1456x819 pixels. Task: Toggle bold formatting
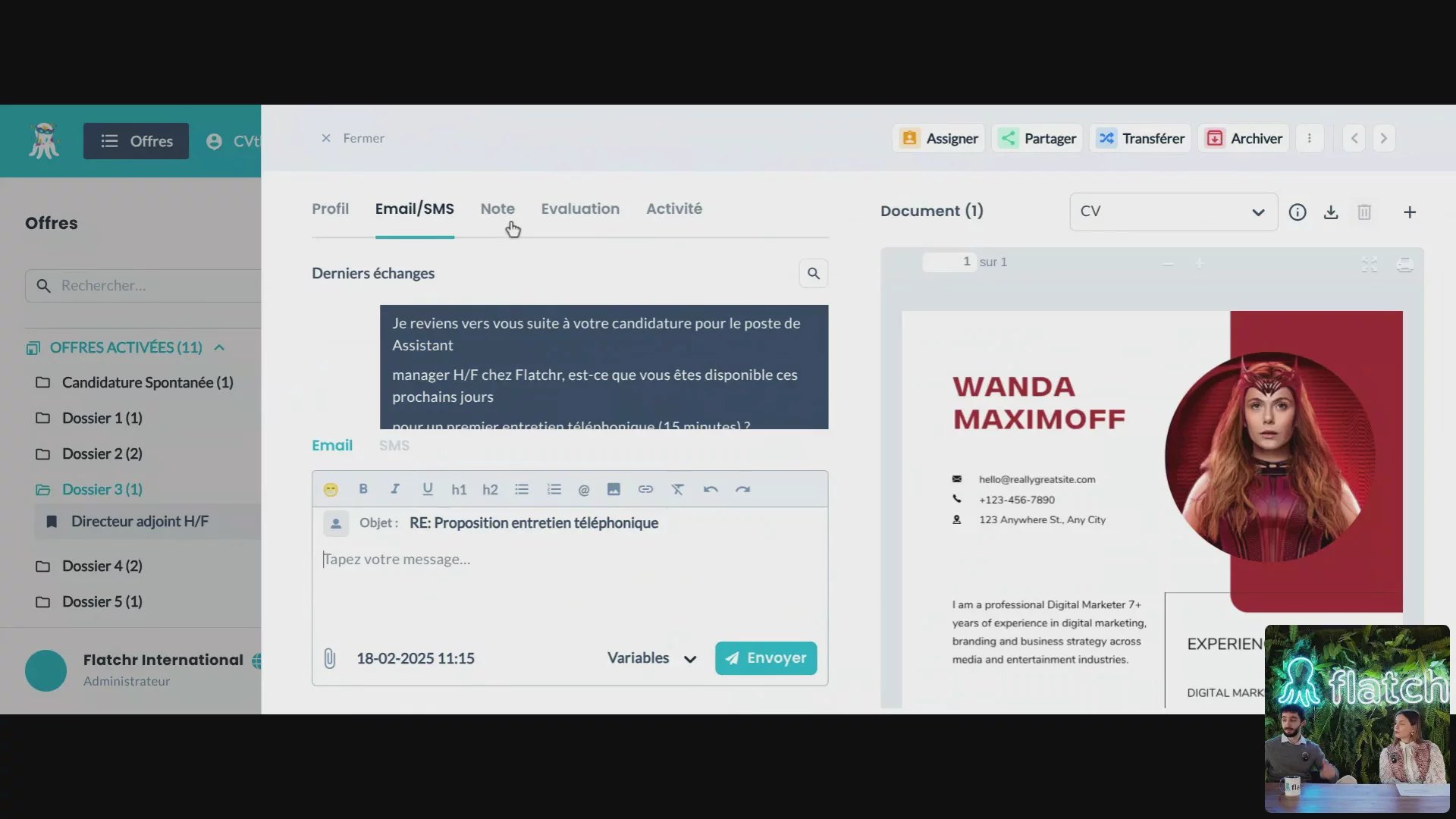coord(363,489)
